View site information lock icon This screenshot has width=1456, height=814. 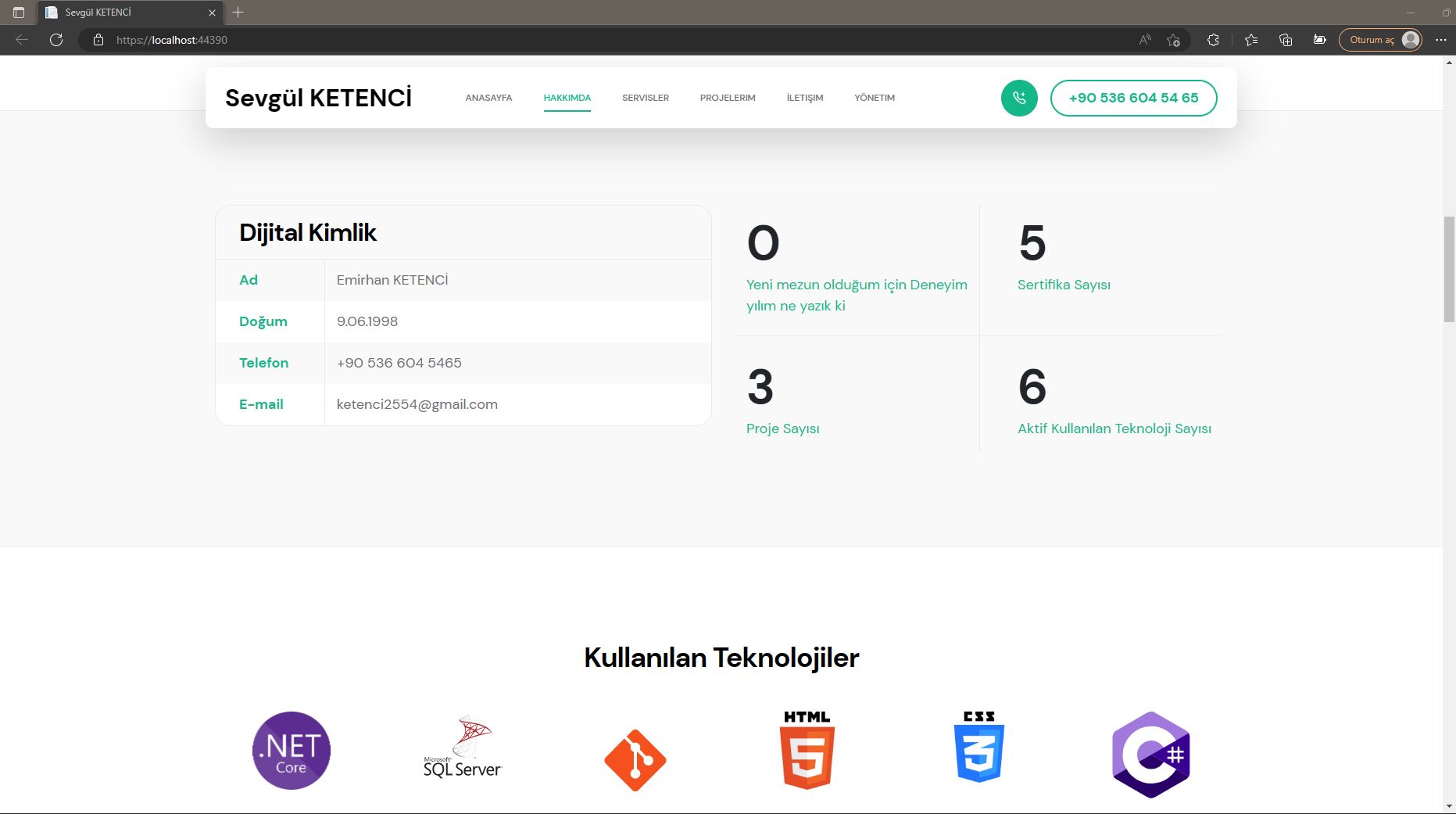(x=98, y=40)
